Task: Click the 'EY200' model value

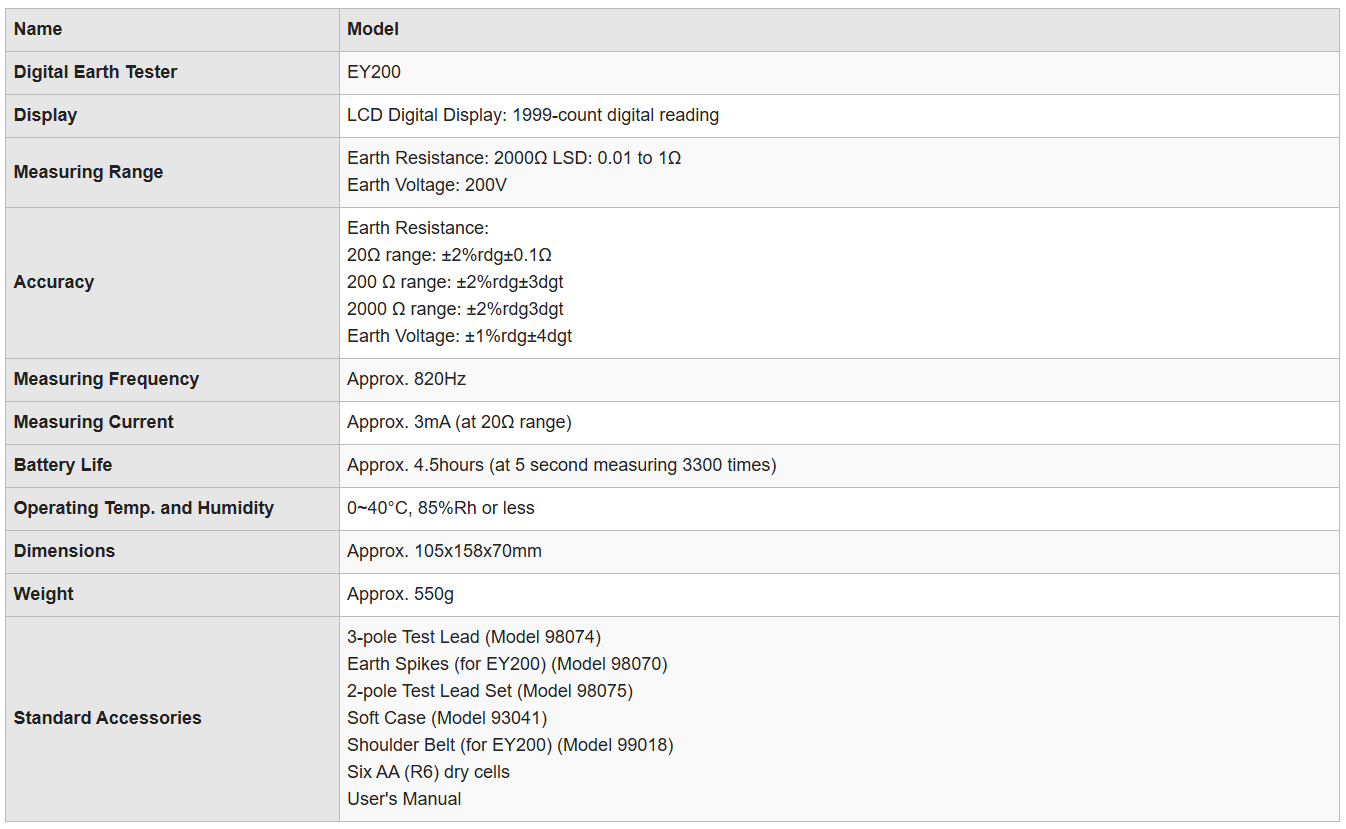Action: coord(374,72)
